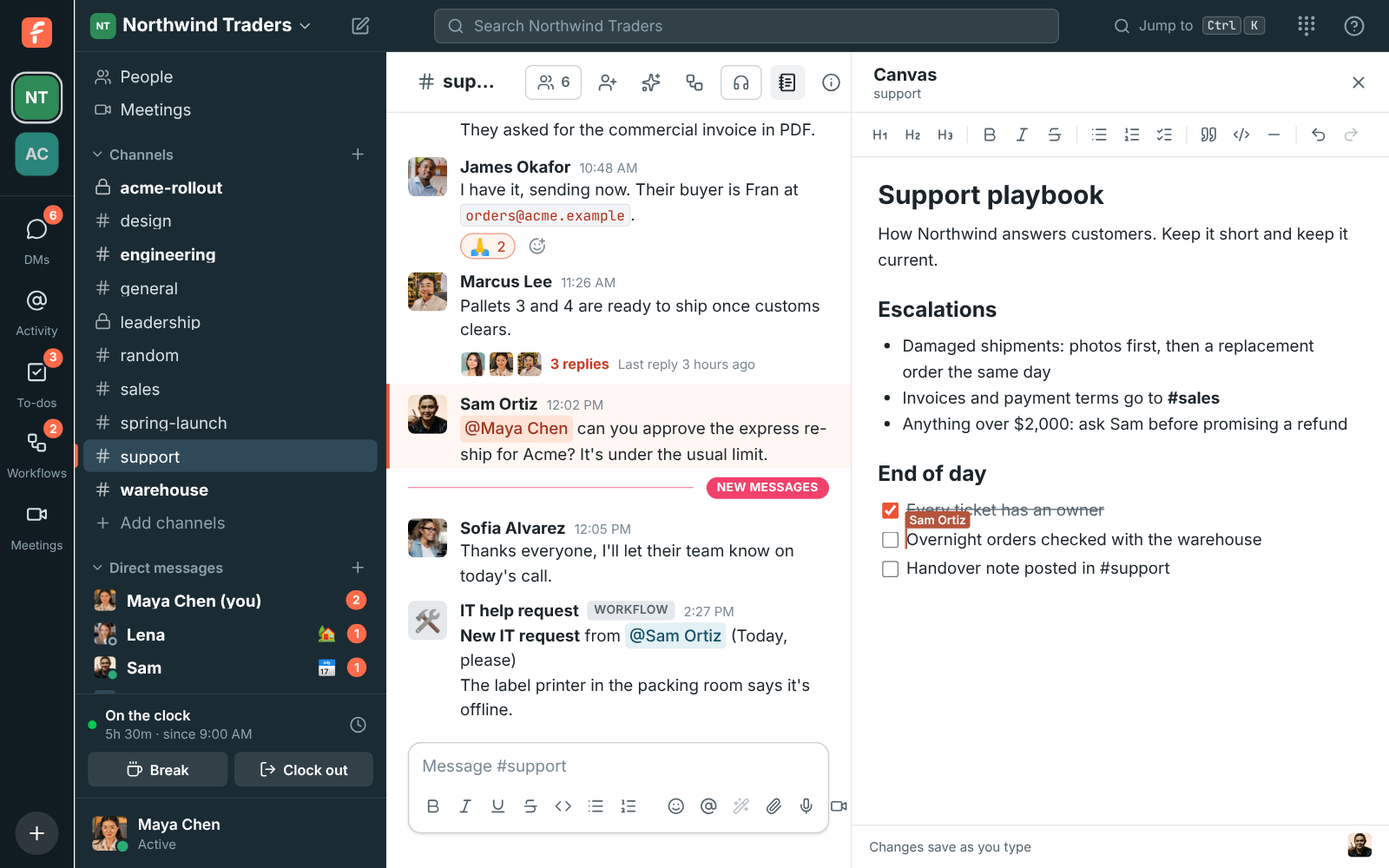The image size is (1389, 868).
Task: Check 'Overnight orders checked with the warehouse'
Action: tap(890, 540)
